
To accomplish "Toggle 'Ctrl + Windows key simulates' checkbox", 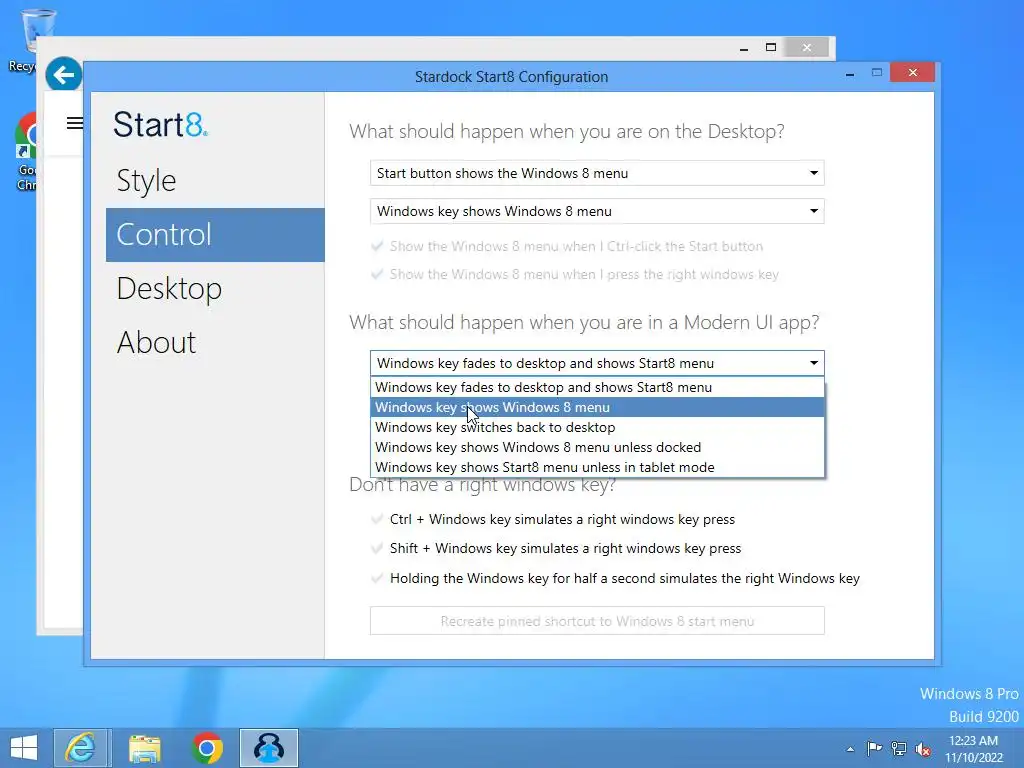I will click(377, 519).
